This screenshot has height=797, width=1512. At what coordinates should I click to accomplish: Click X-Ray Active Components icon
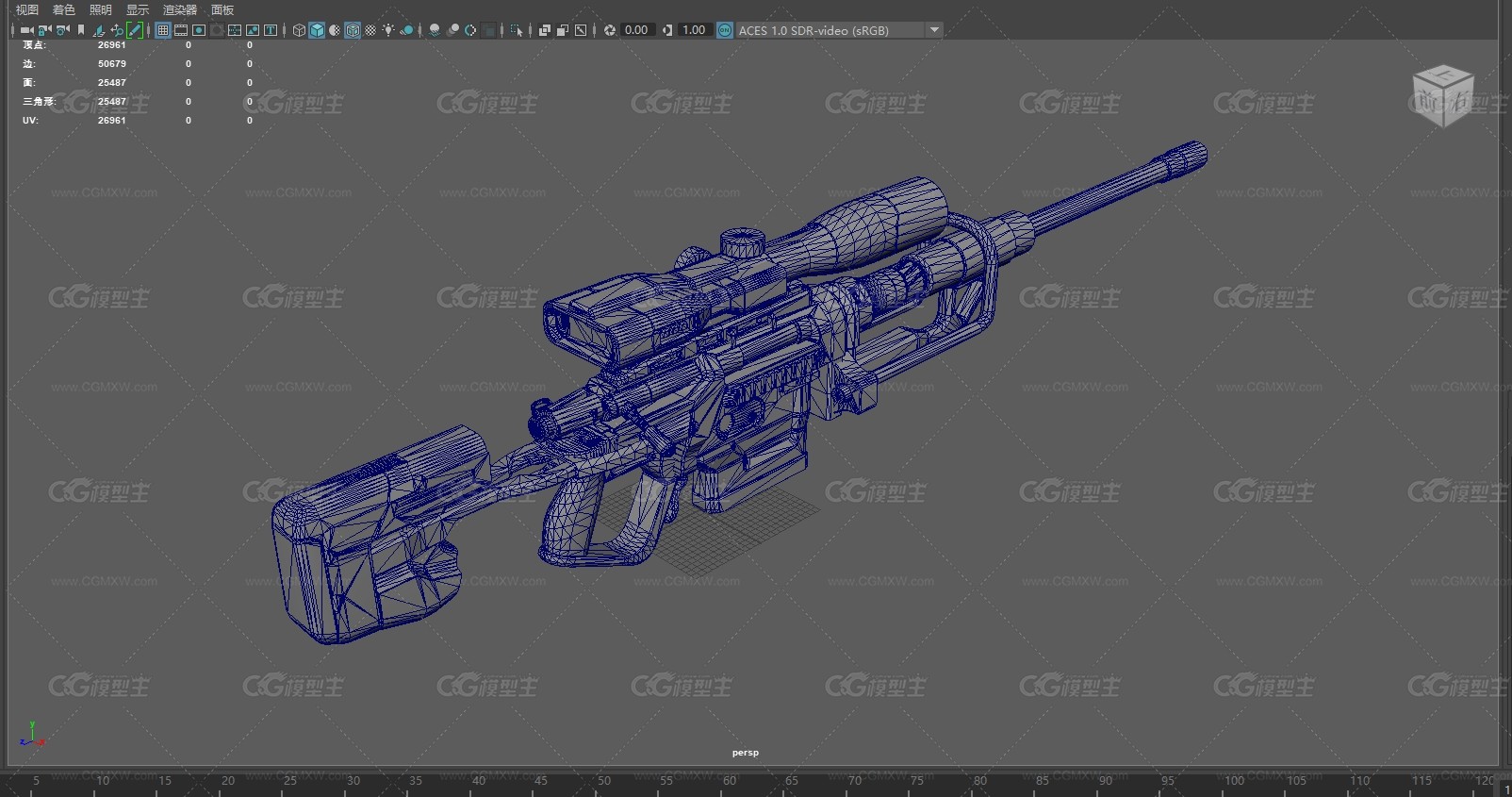click(563, 30)
